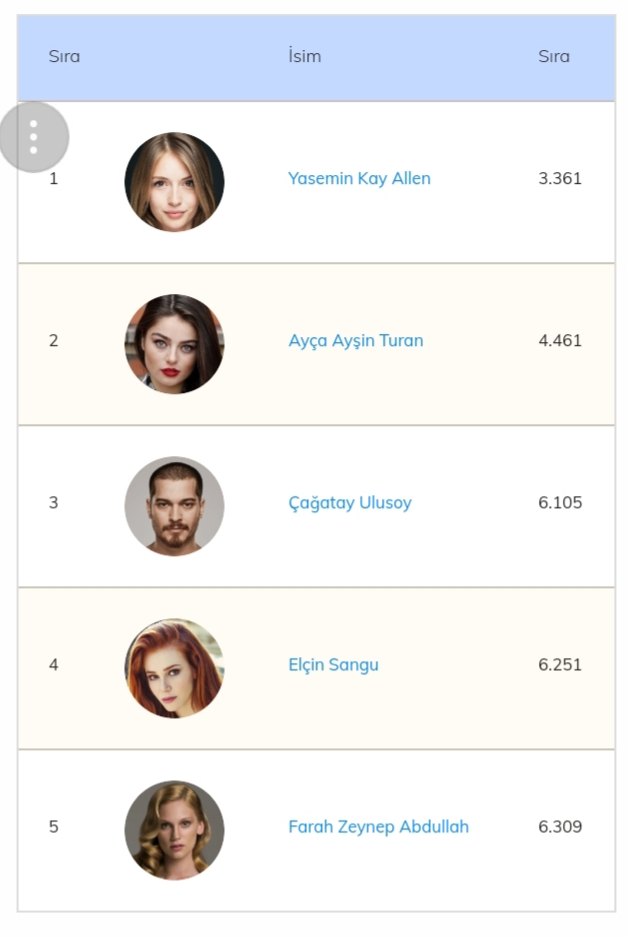Click the Sıra header above rank numbers
Image resolution: width=627 pixels, height=938 pixels.
click(64, 57)
